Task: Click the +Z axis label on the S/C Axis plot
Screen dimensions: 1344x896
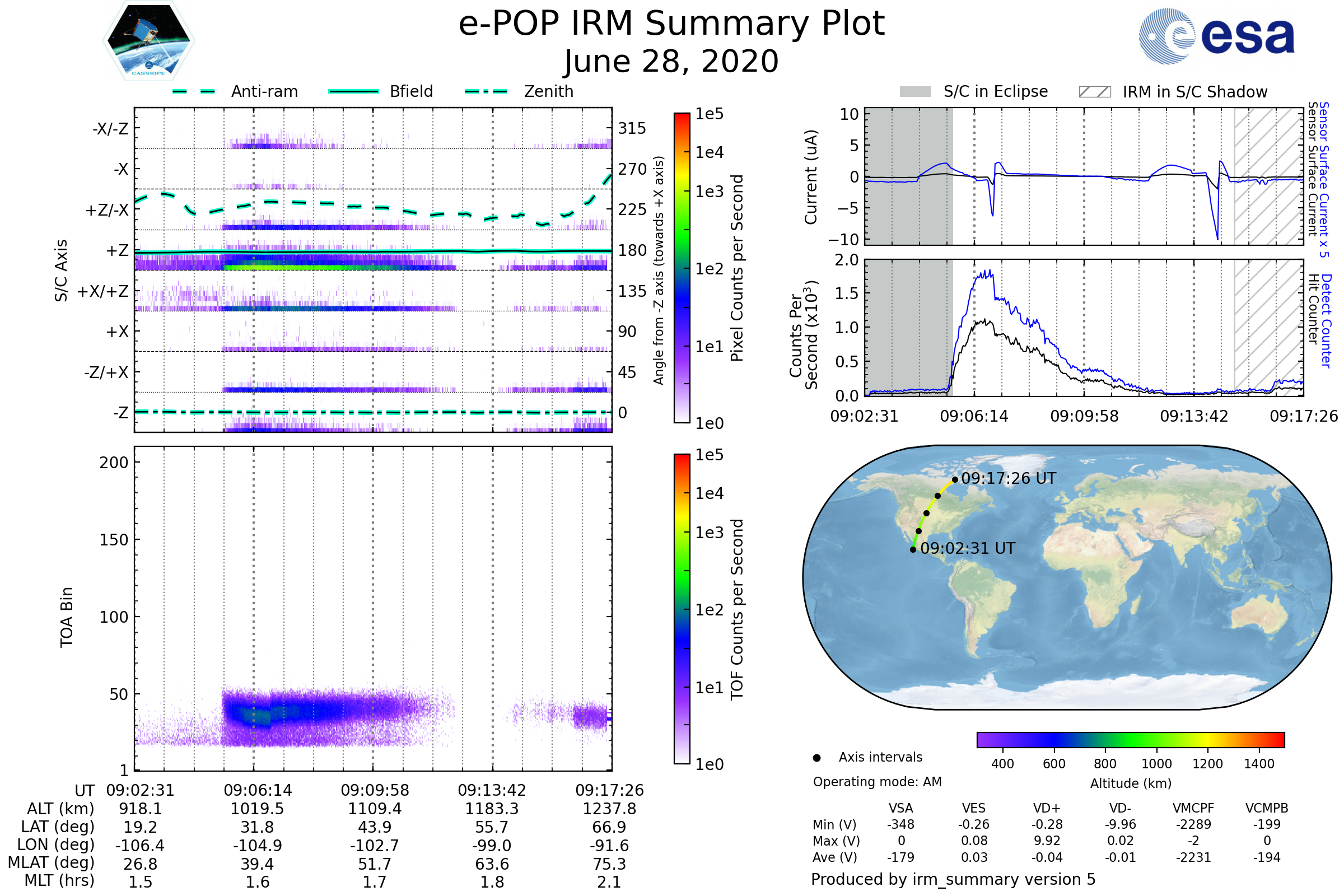Action: [x=117, y=251]
